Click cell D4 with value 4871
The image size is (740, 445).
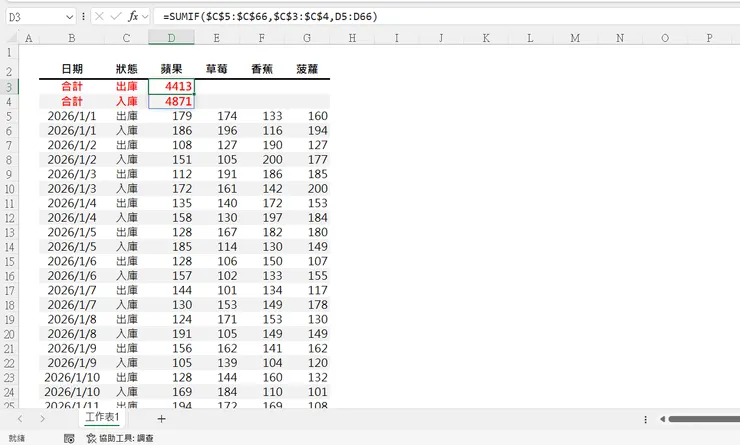[171, 101]
